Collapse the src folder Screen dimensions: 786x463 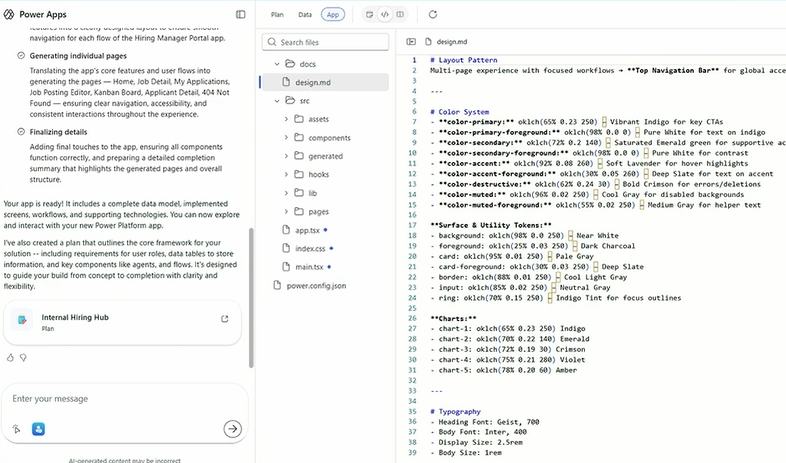276,101
